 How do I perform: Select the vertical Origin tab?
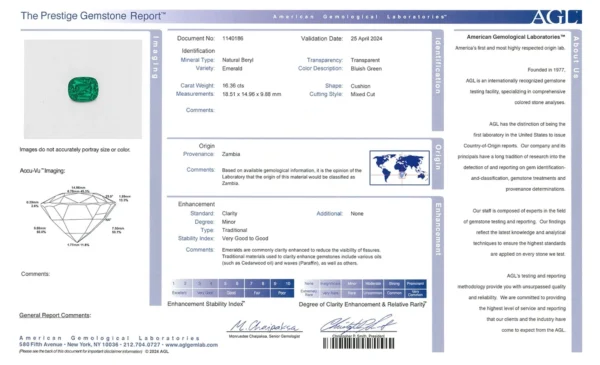pyautogui.click(x=438, y=157)
